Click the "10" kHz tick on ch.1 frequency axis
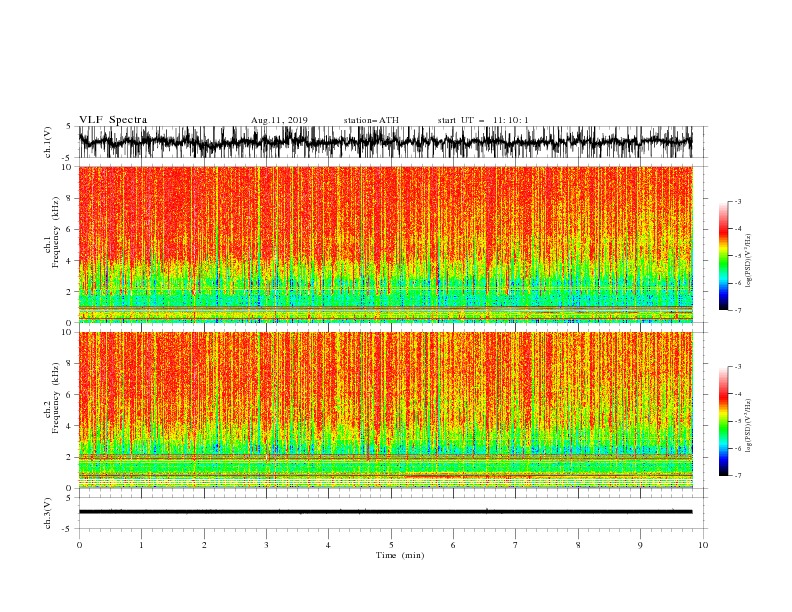The image size is (792, 612). (x=67, y=167)
